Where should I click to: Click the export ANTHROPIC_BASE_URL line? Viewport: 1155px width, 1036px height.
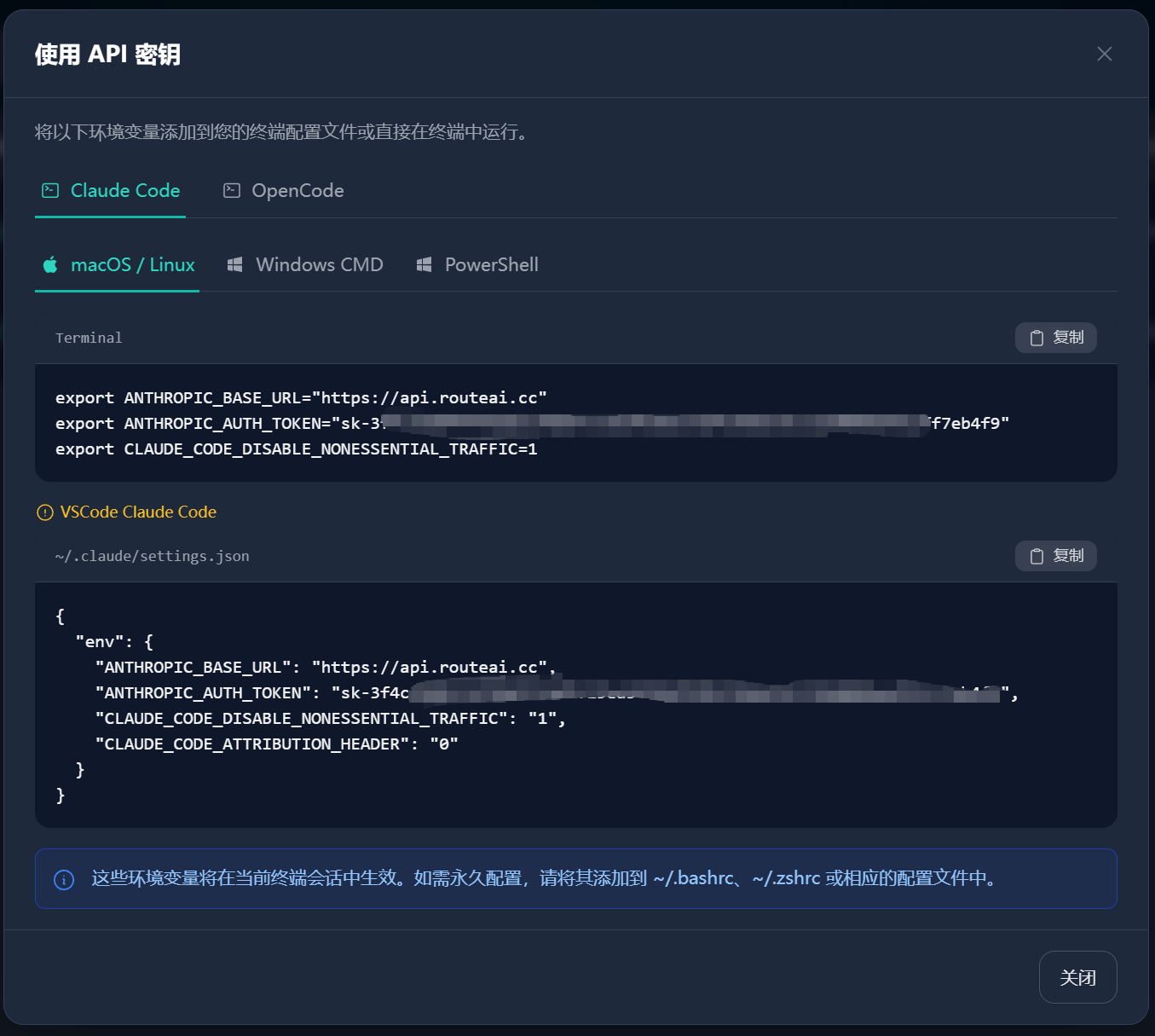coord(301,398)
